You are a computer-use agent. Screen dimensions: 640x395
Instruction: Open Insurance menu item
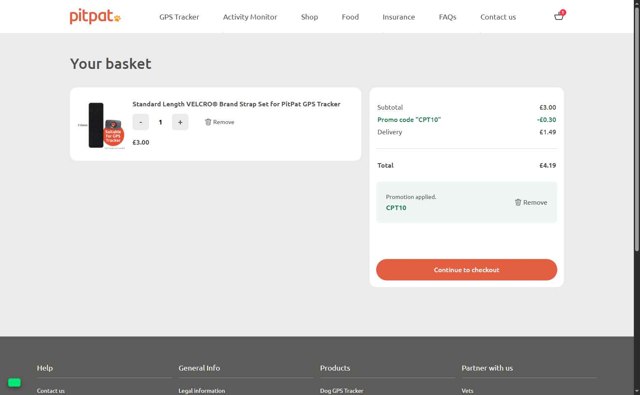[x=398, y=17]
